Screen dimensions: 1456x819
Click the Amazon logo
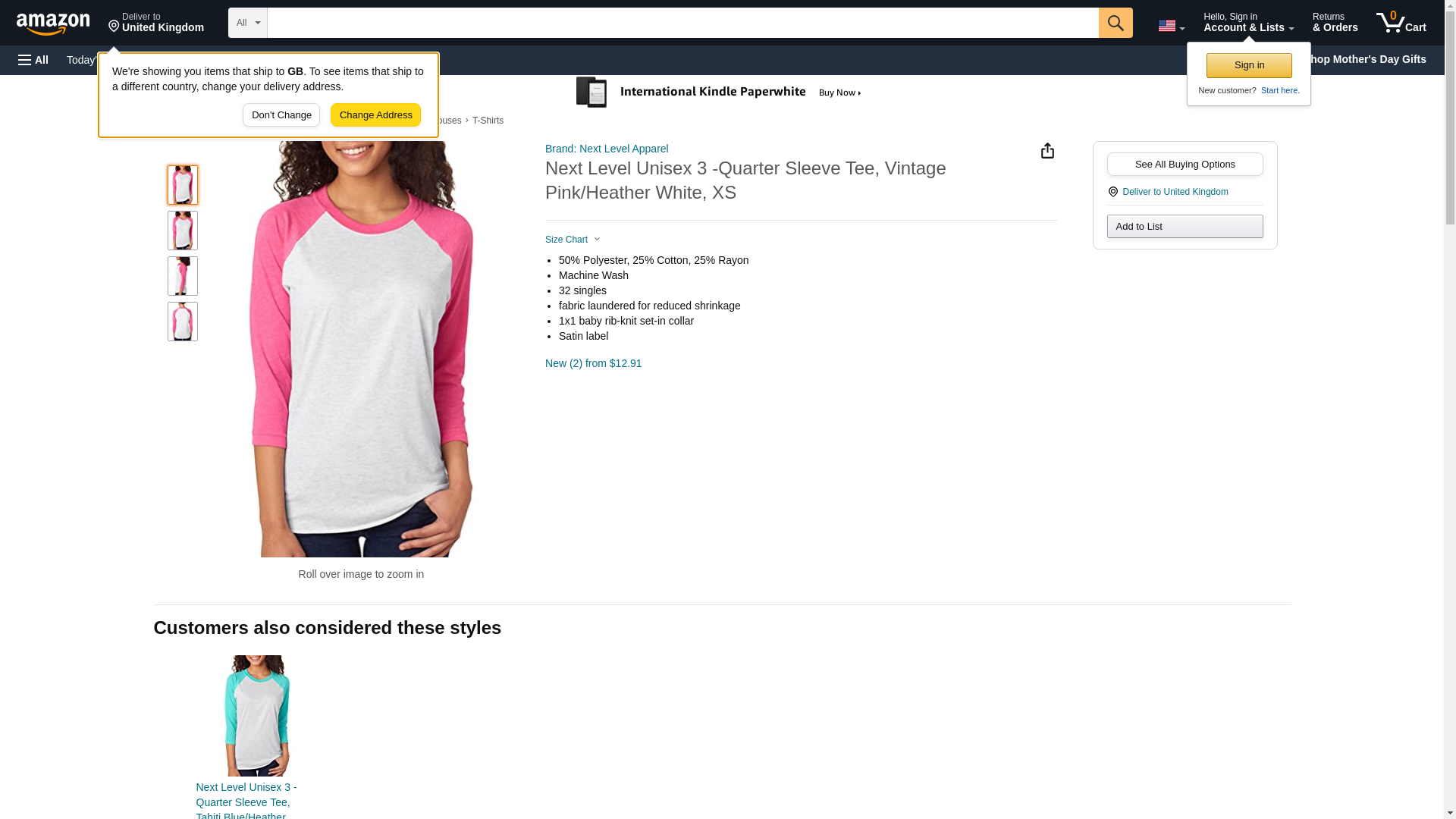point(53,24)
